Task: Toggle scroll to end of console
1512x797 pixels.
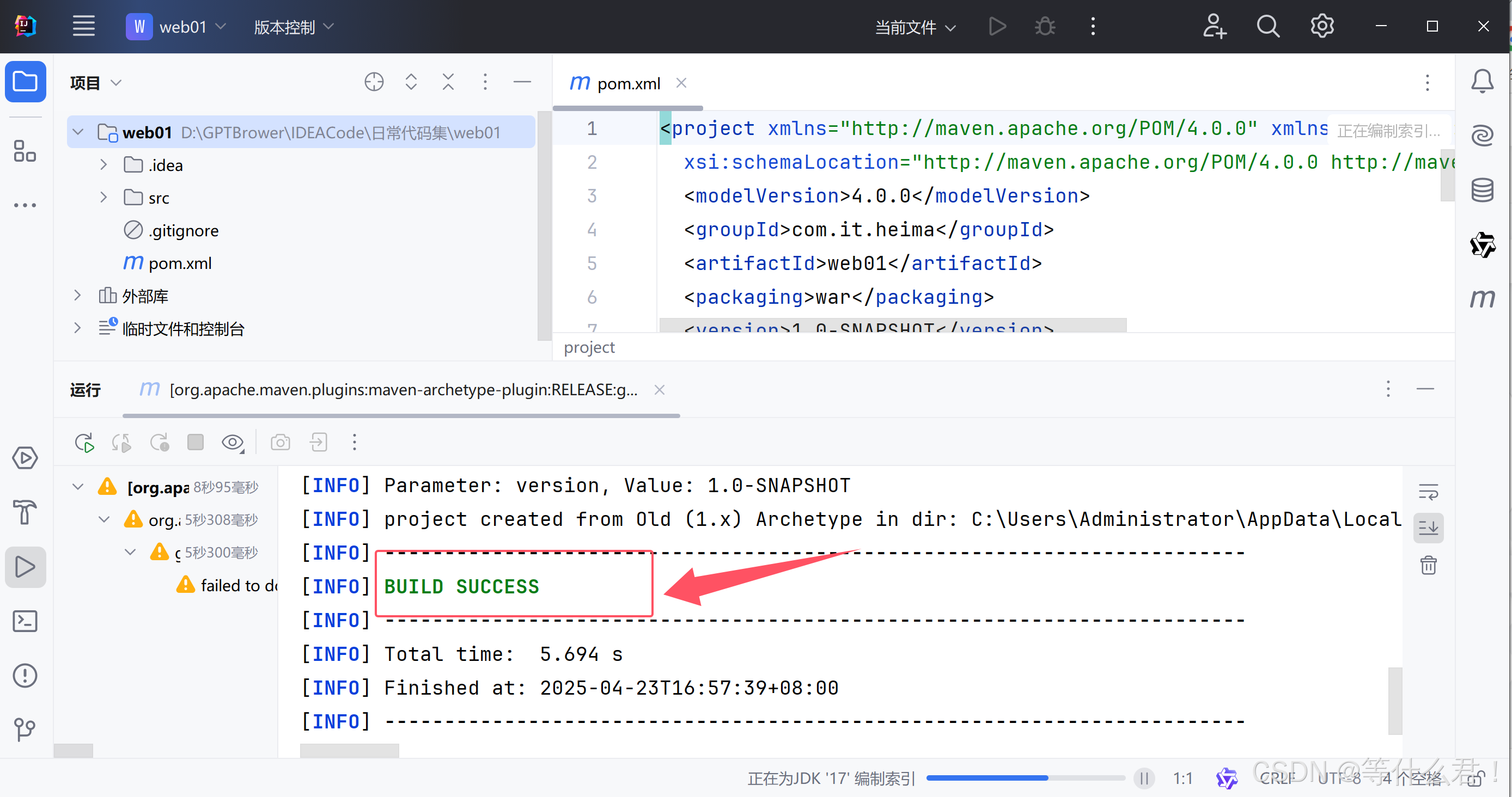Action: pos(1428,529)
